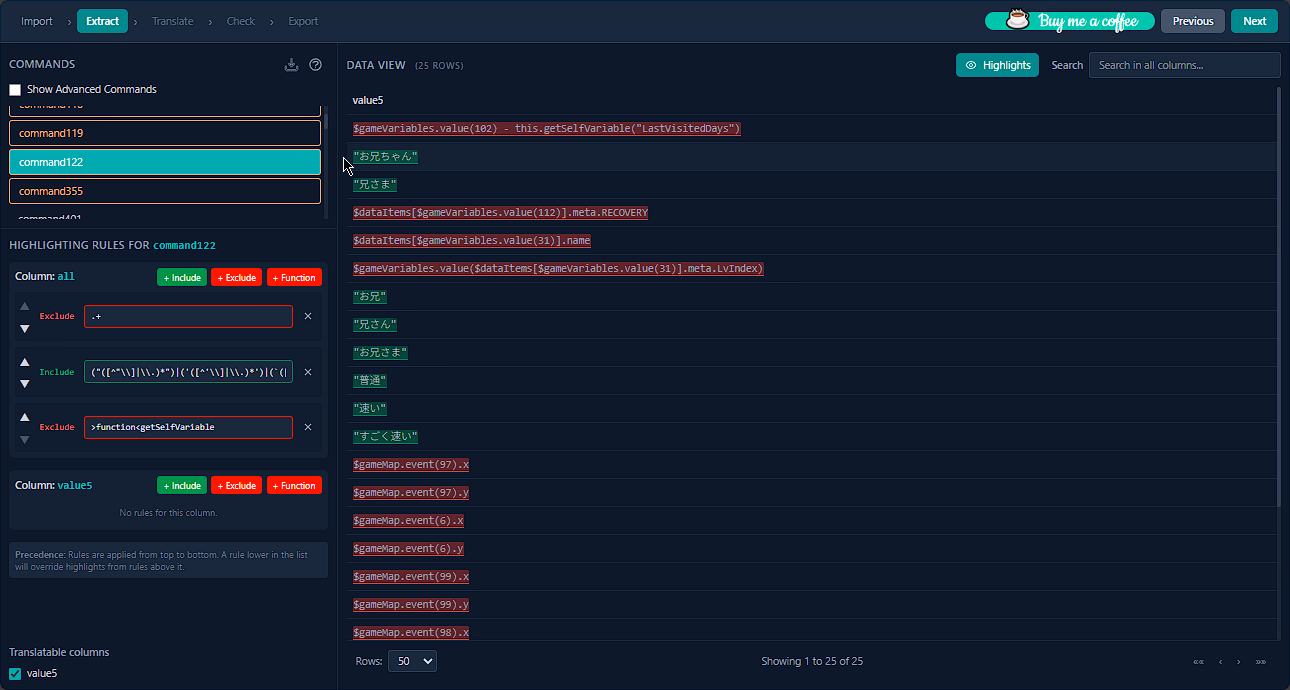Uncheck the value5 translatable column
The image size is (1290, 690).
pos(15,674)
